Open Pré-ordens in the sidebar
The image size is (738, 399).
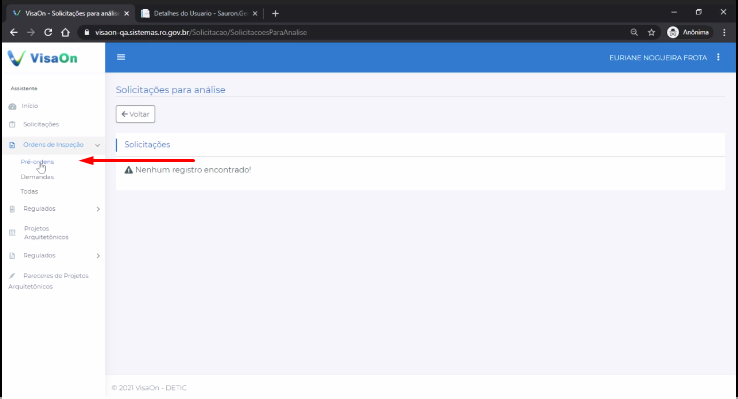(x=37, y=162)
